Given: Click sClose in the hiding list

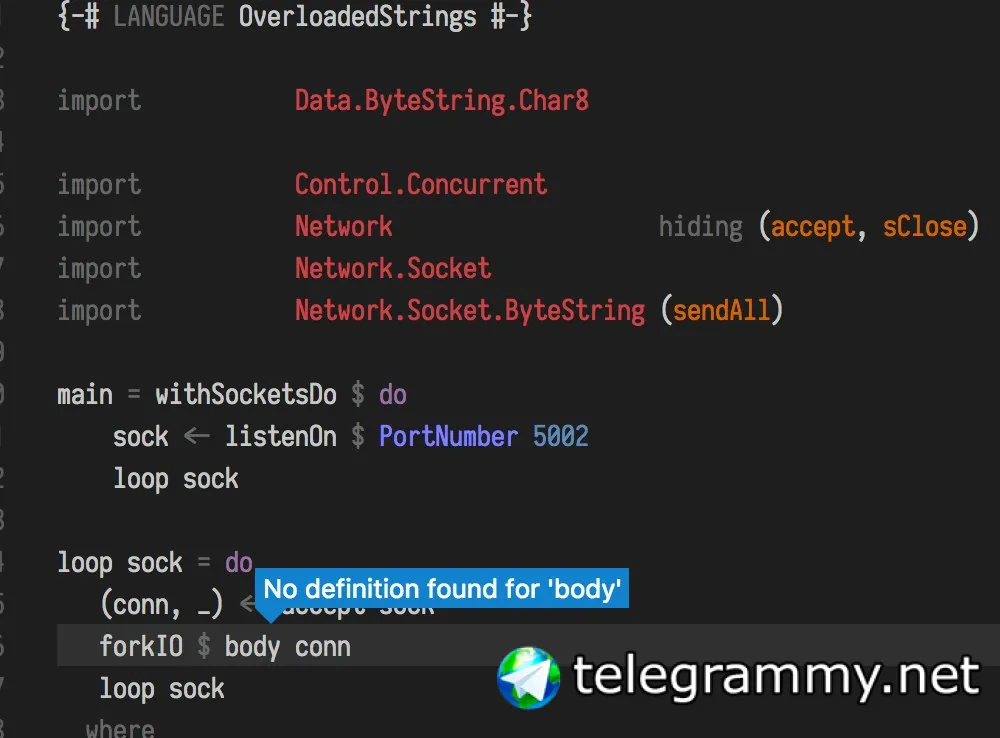Looking at the screenshot, I should click(924, 226).
